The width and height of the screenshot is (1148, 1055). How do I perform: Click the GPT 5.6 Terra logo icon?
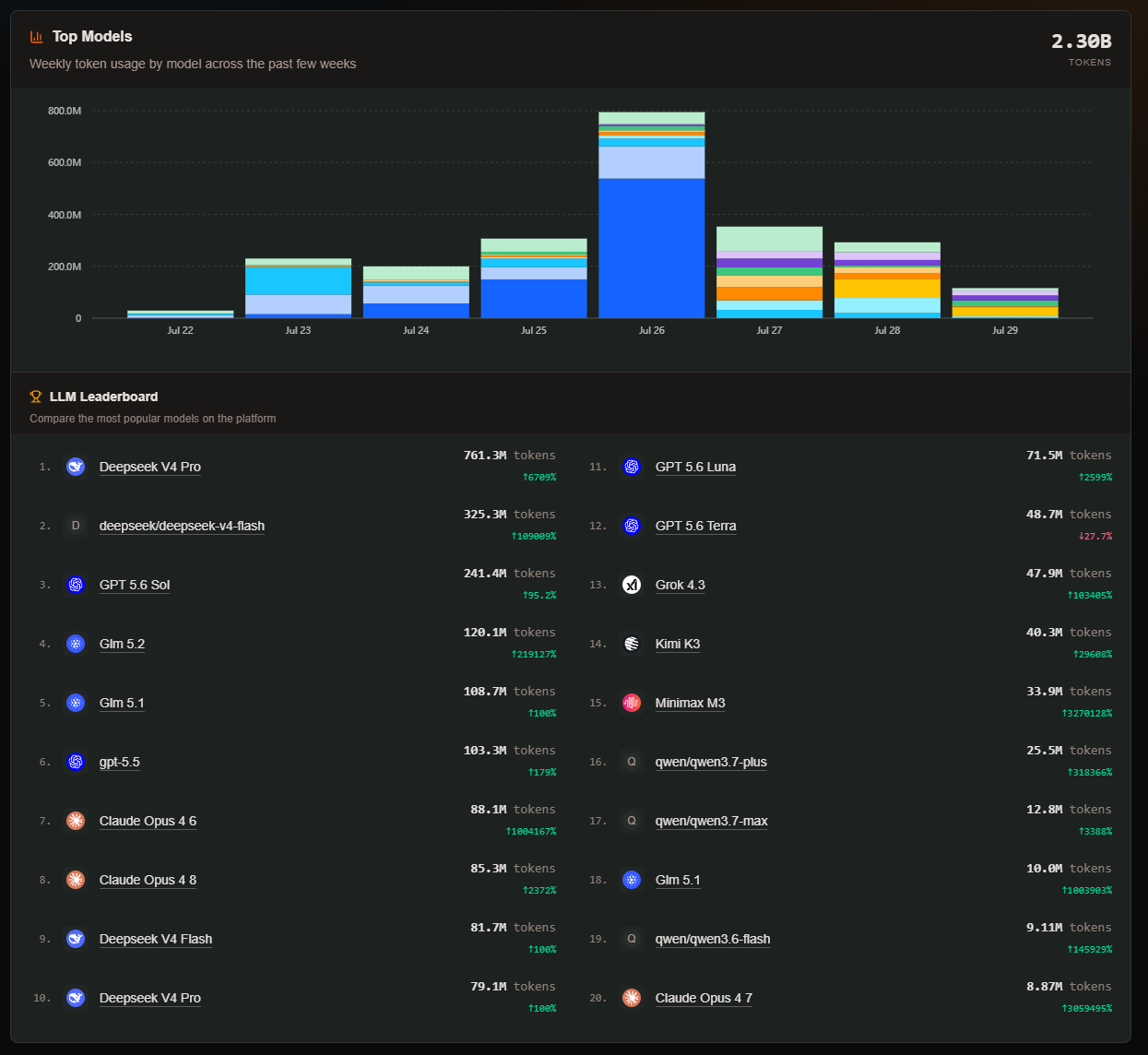632,526
